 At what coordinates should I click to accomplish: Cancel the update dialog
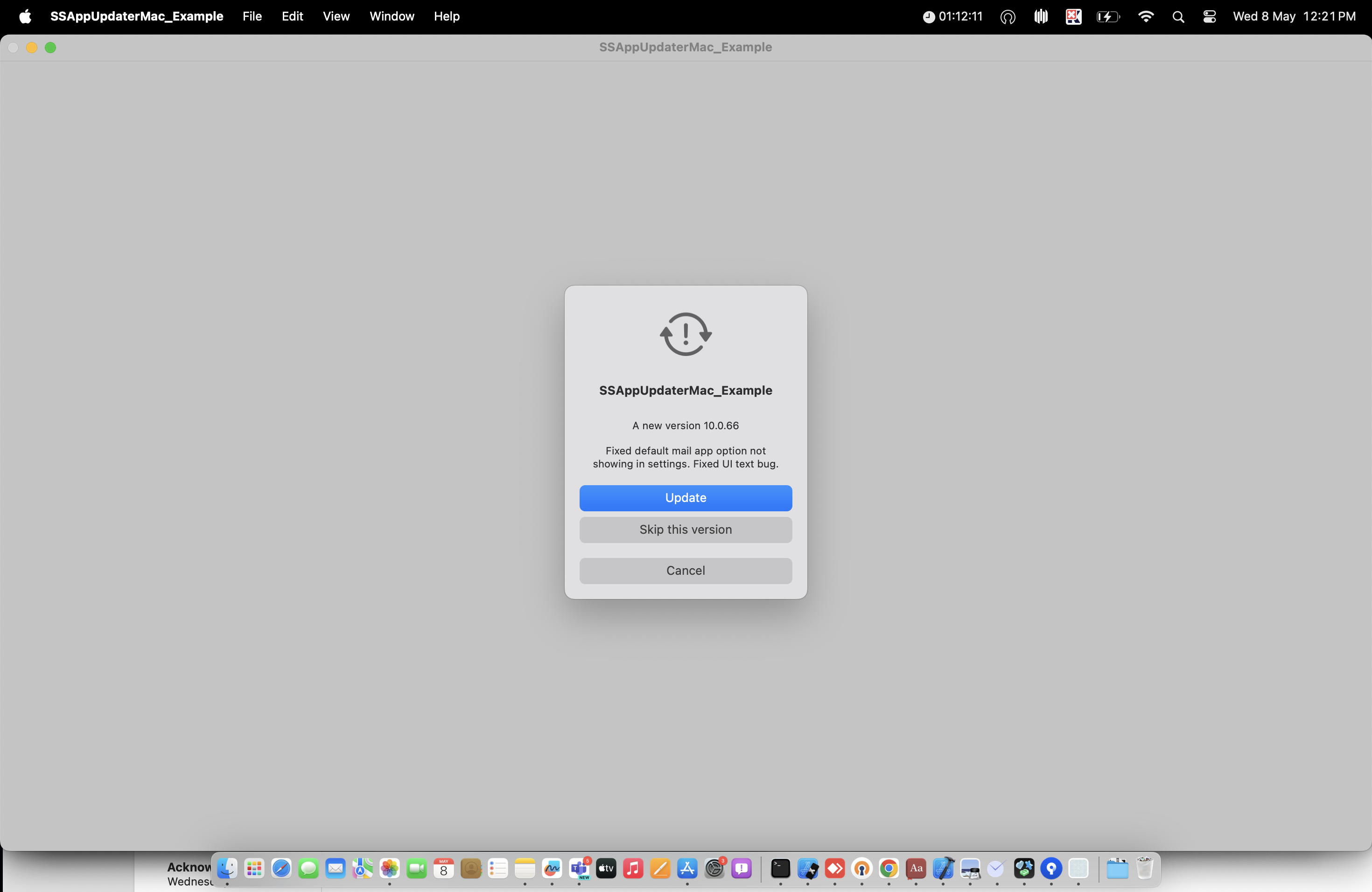pyautogui.click(x=686, y=571)
